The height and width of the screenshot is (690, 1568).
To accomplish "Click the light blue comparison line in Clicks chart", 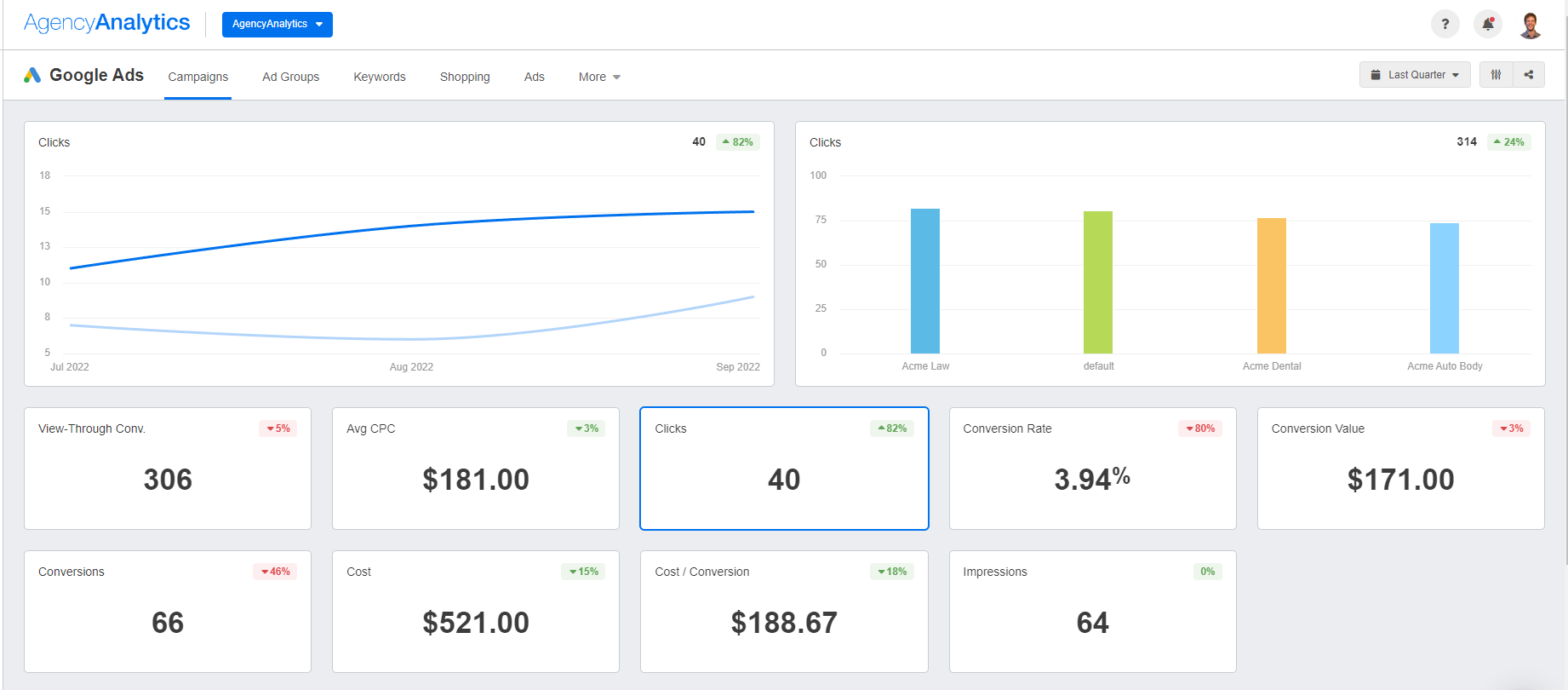I will (x=412, y=339).
